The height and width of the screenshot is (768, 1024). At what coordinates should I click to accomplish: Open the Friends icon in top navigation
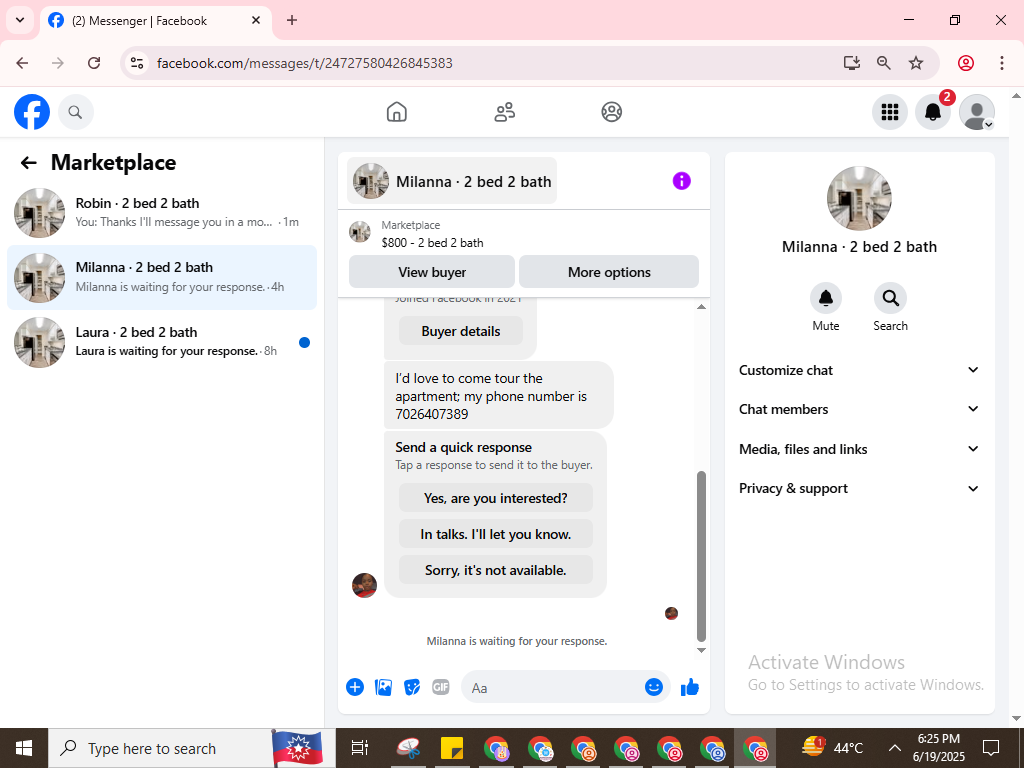[504, 112]
